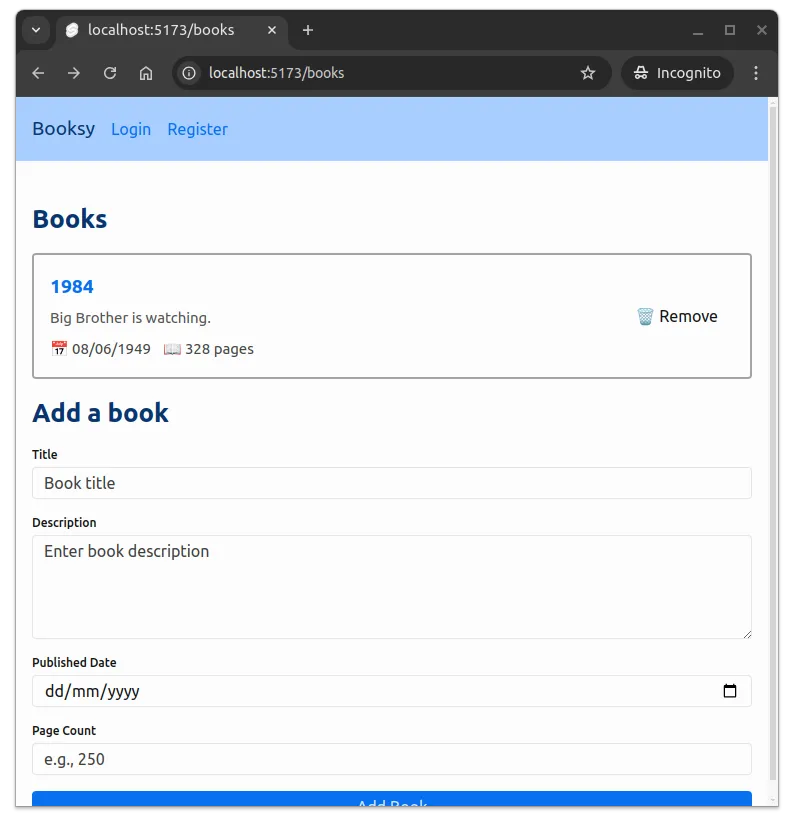
Task: Select the localhost:5173/books tab
Action: pos(160,30)
